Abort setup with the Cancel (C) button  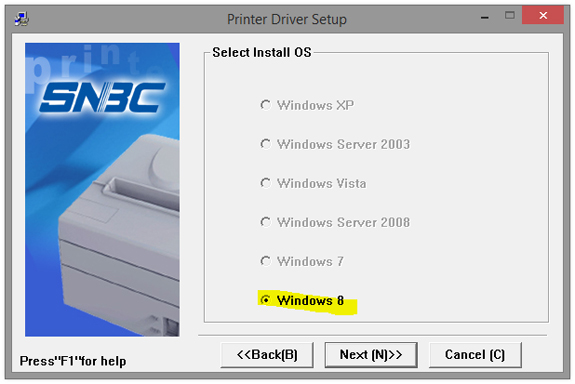click(x=475, y=355)
